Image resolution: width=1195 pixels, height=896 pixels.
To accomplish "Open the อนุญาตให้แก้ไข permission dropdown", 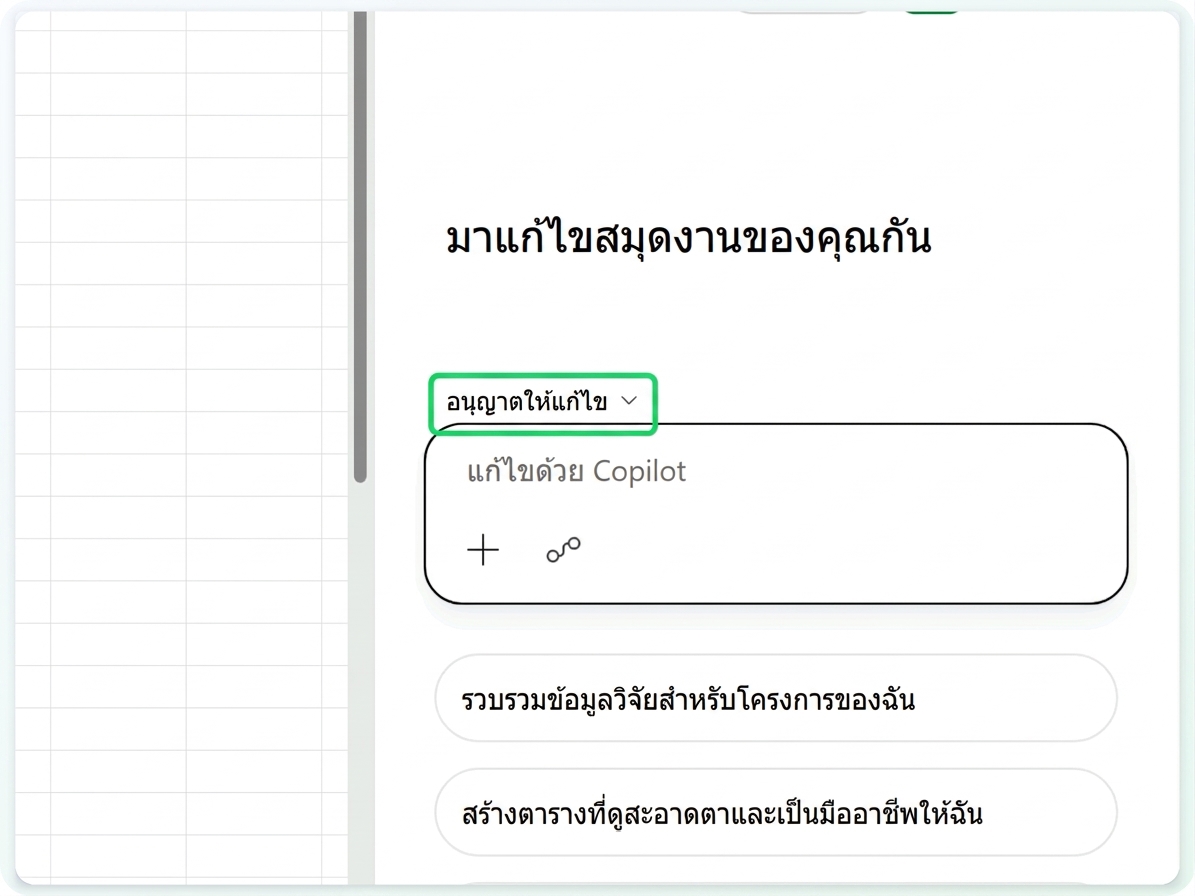I will pos(542,402).
